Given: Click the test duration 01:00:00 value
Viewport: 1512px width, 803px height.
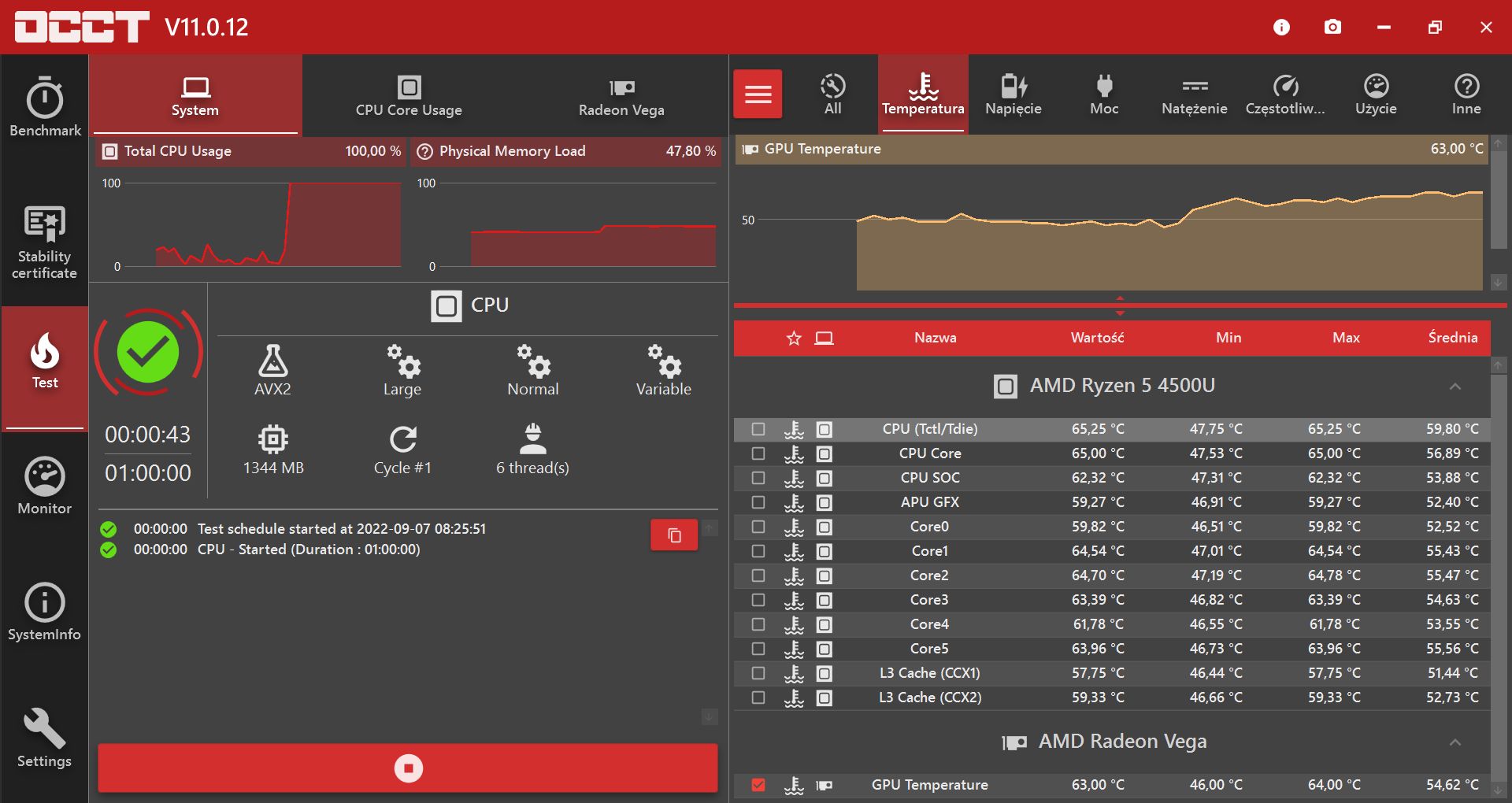Looking at the screenshot, I should tap(148, 473).
